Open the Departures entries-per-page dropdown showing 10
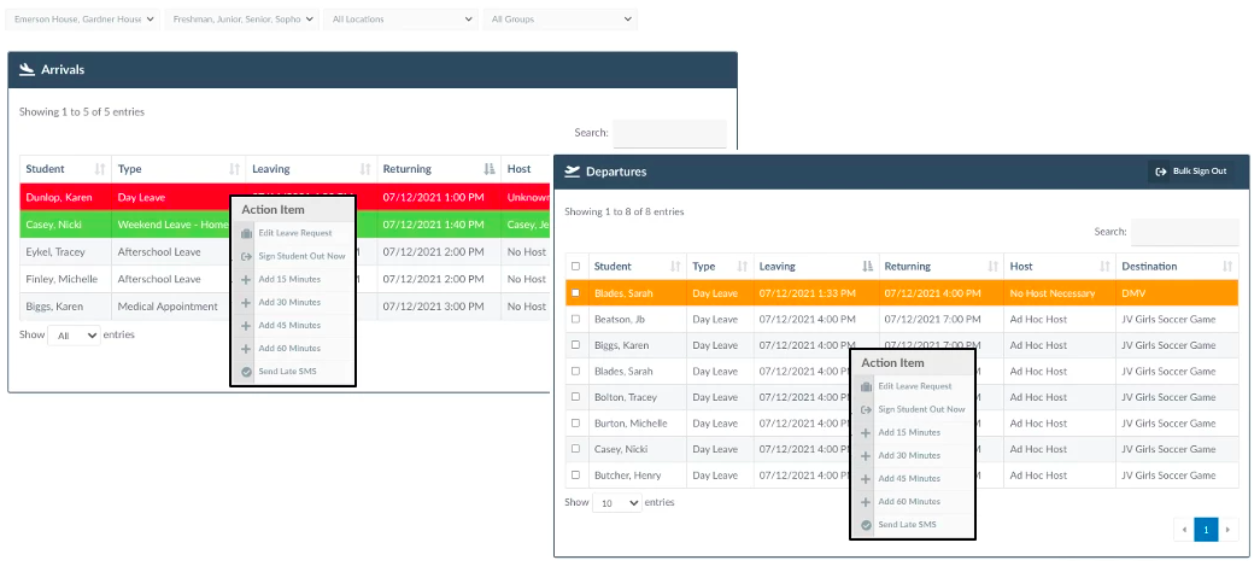The image size is (1258, 561). click(x=617, y=503)
